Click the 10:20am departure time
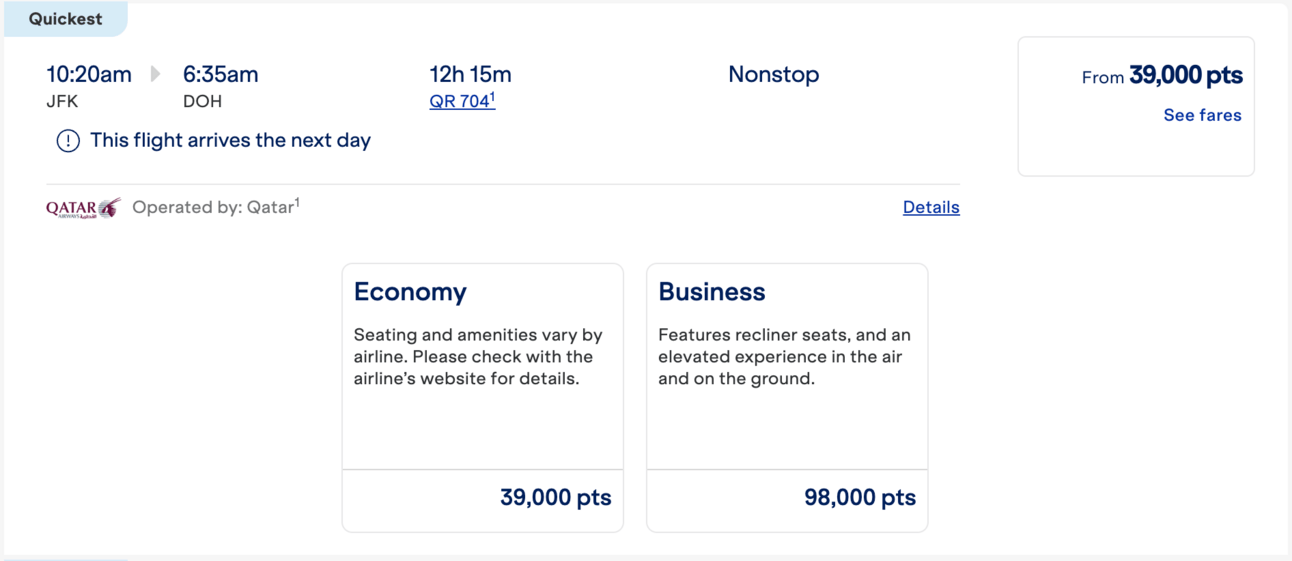 click(x=89, y=74)
